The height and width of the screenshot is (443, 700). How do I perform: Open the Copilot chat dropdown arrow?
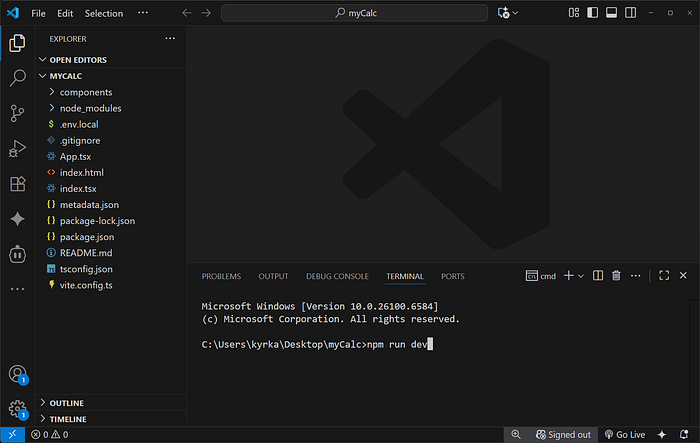[515, 13]
